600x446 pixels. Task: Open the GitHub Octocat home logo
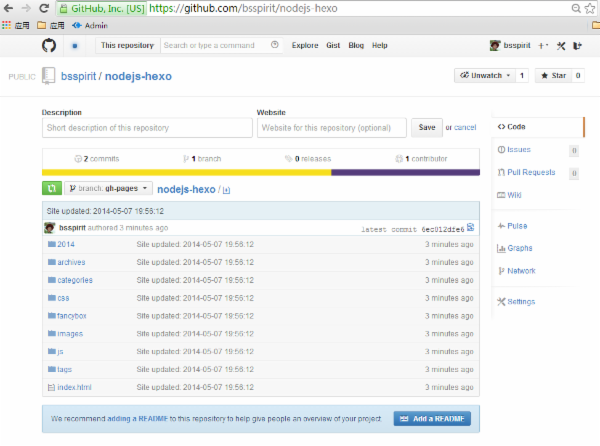coord(49,46)
